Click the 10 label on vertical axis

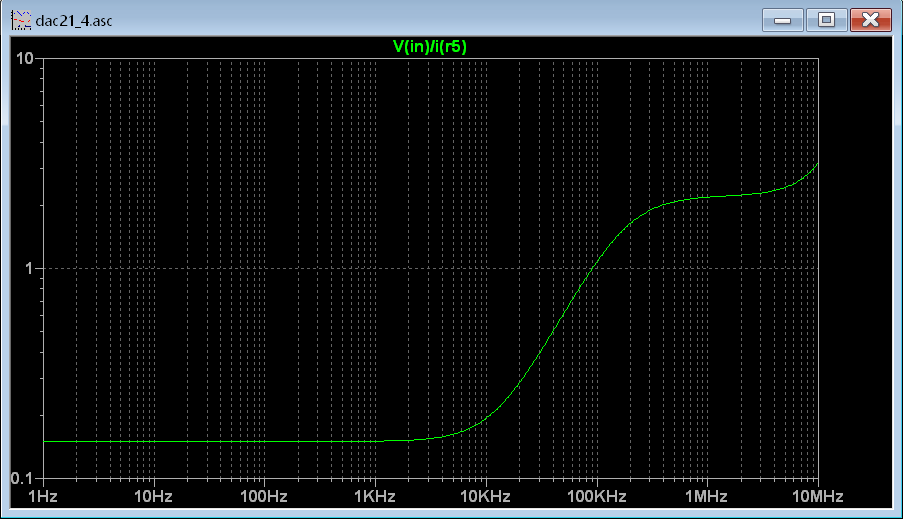click(25, 58)
